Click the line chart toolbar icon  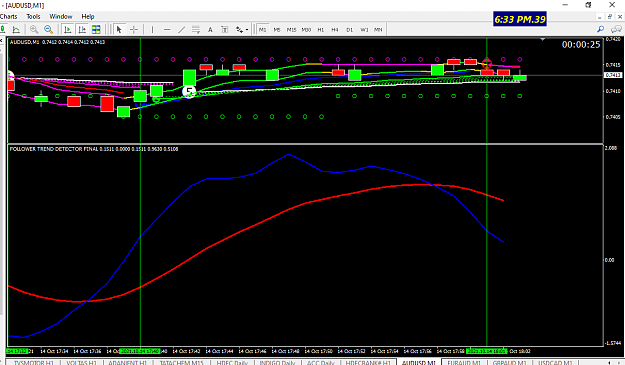click(x=16, y=29)
